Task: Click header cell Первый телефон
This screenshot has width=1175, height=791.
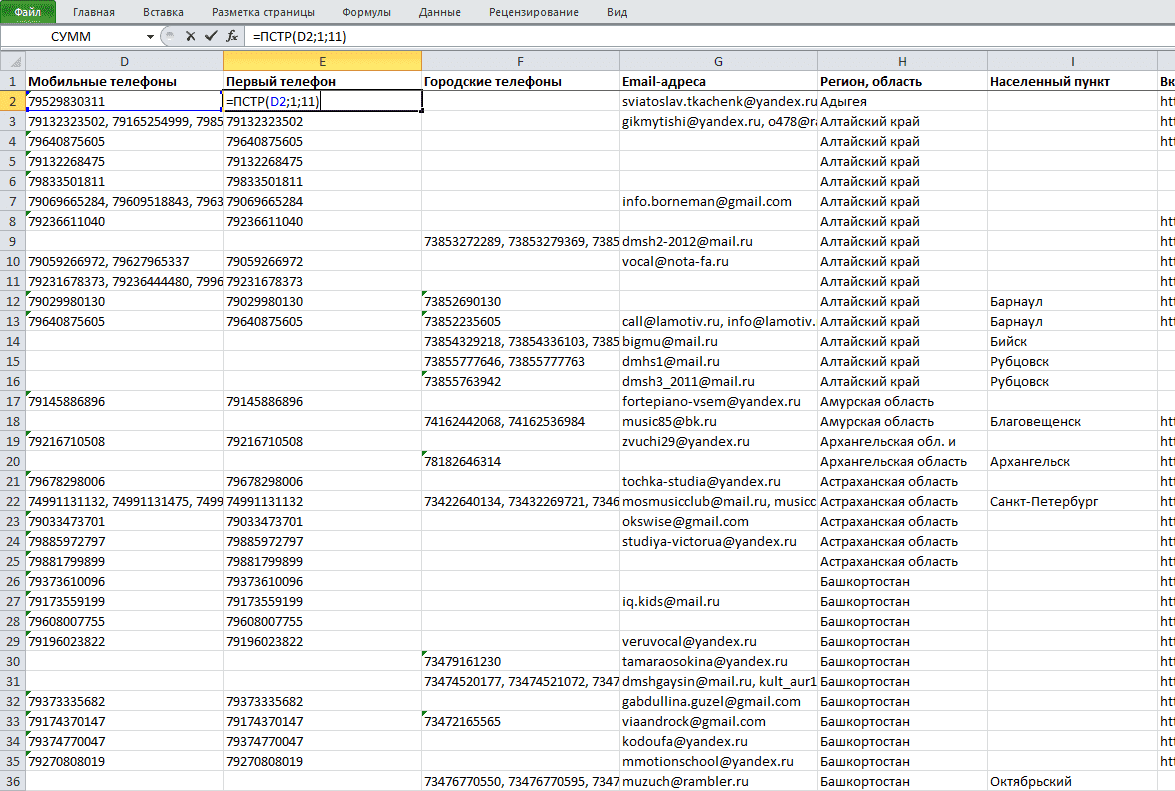Action: 322,81
